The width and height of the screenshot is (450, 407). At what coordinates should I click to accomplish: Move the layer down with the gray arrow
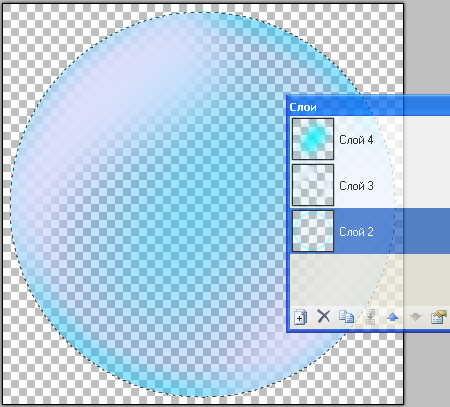(415, 317)
